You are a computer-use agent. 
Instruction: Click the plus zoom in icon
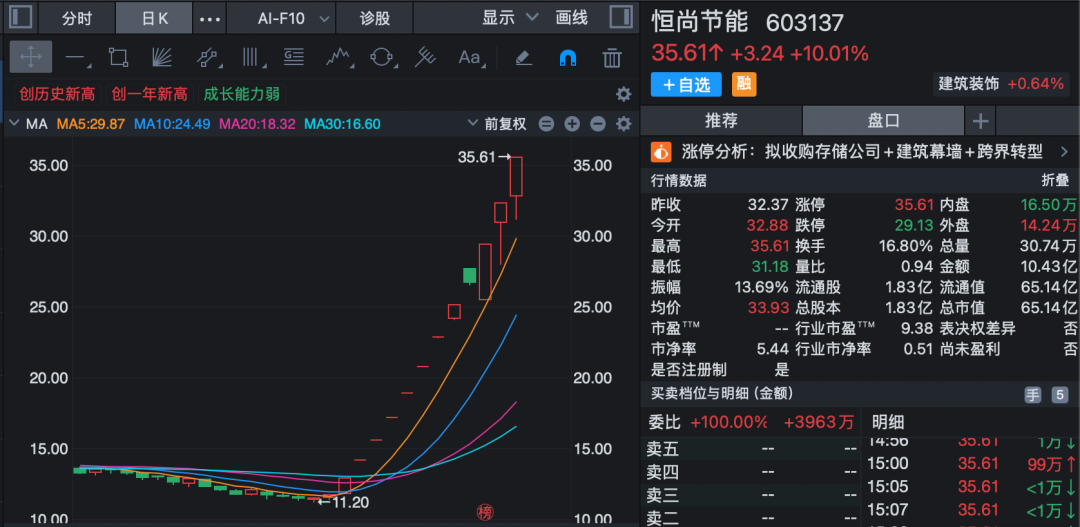(x=572, y=124)
